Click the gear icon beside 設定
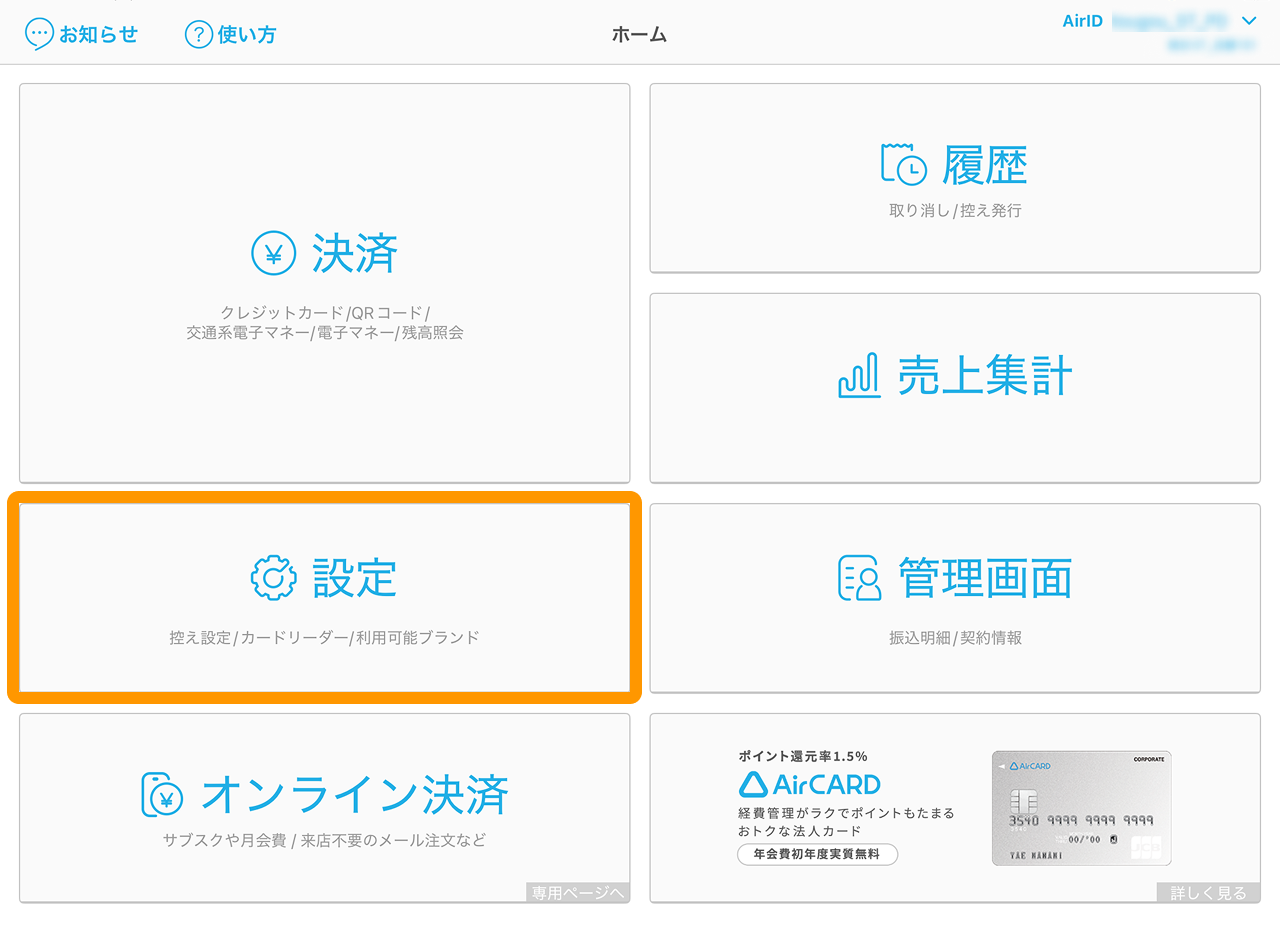 pos(273,578)
